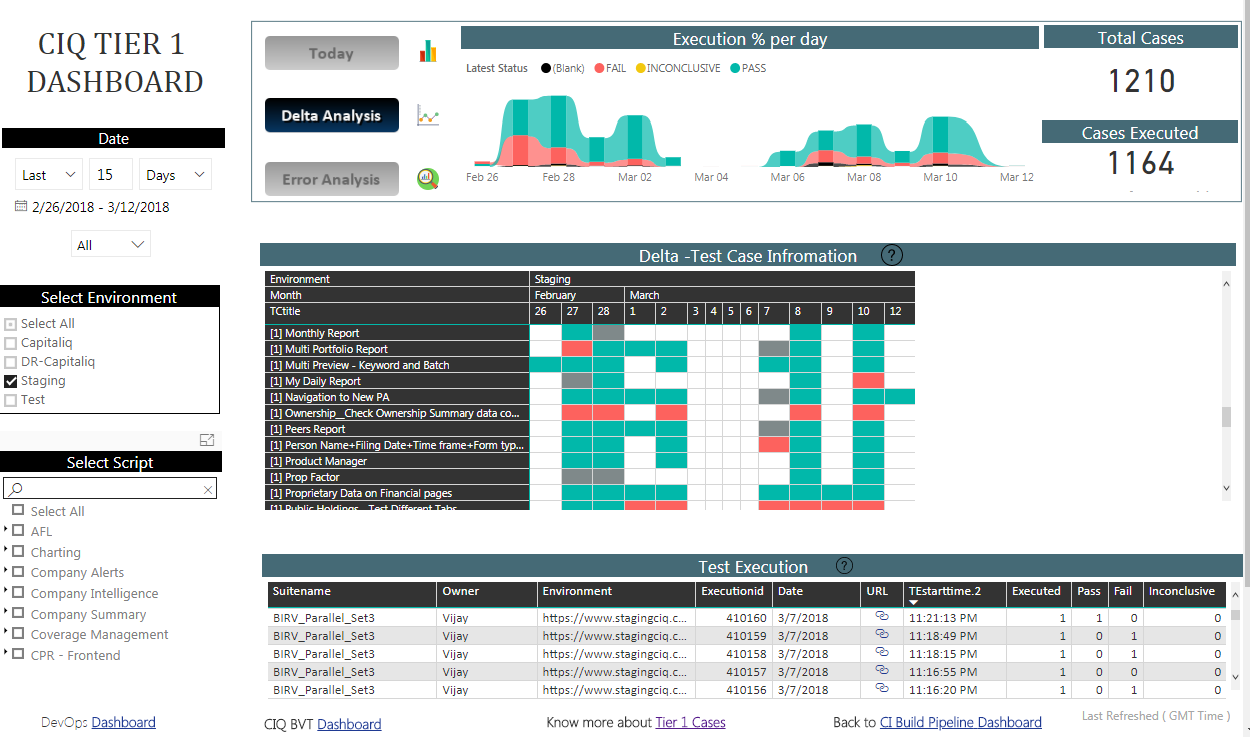Check the AFL script checkbox
Viewport: 1250px width, 737px height.
(18, 531)
